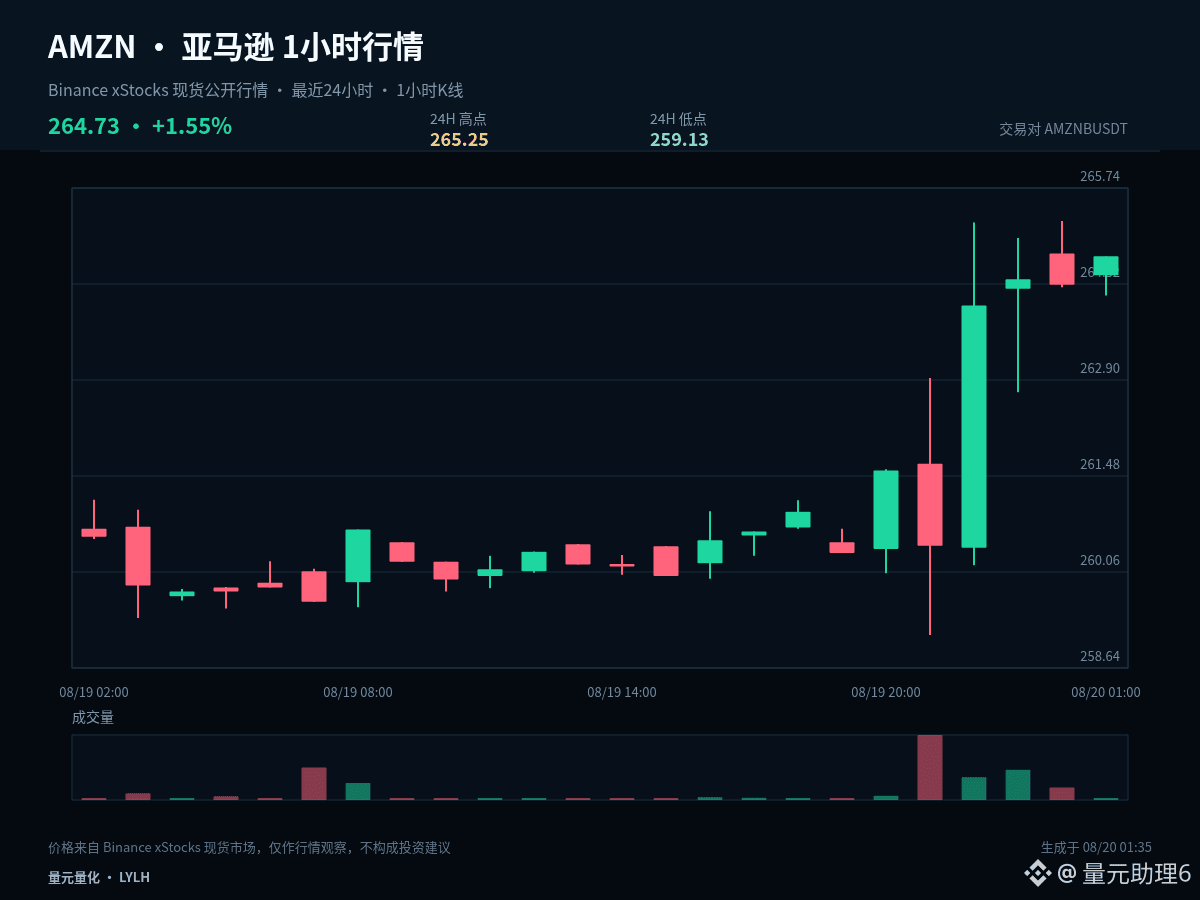Click the 262.90 price axis label

[x=1100, y=368]
